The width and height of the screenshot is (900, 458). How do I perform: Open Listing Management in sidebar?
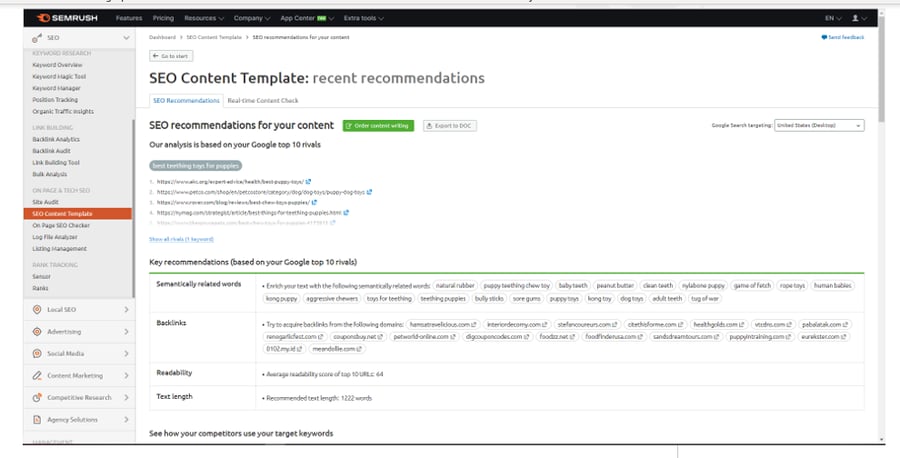tap(60, 249)
